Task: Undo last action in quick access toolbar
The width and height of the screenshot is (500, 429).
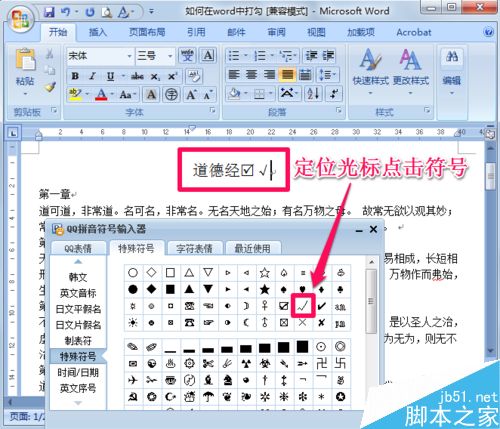Action: (65, 13)
